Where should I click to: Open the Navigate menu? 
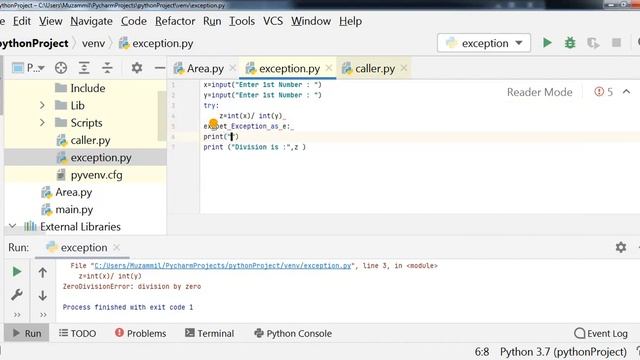point(91,21)
